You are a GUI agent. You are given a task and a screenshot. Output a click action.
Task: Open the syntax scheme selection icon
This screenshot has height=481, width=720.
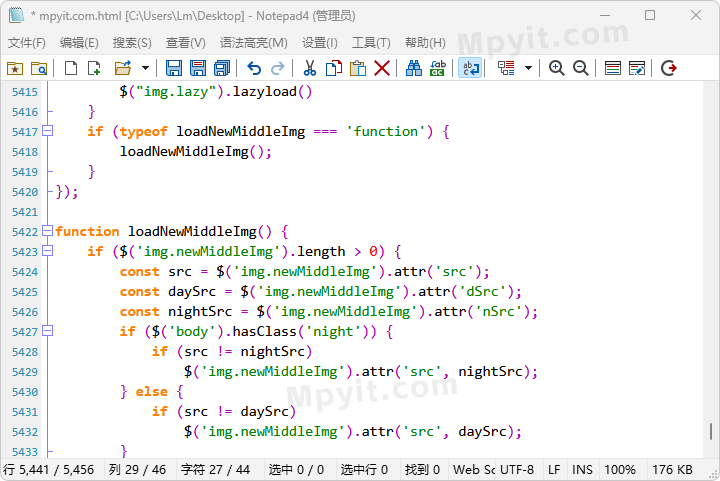pyautogui.click(x=613, y=68)
